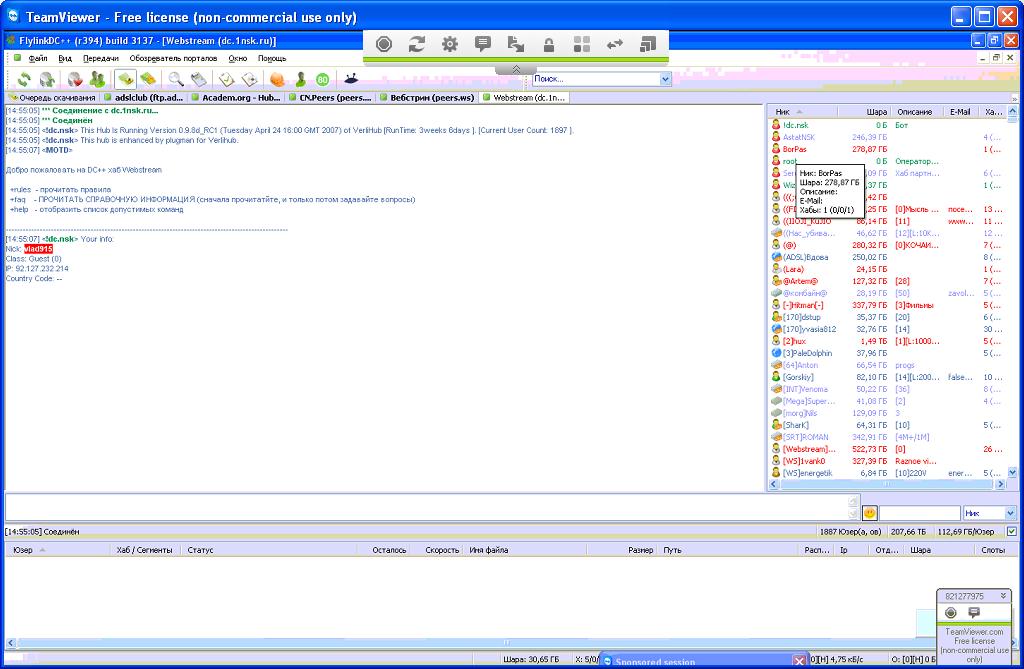1024x669 pixels.
Task: Click the TeamViewer four-squares grid icon
Action: tap(582, 44)
